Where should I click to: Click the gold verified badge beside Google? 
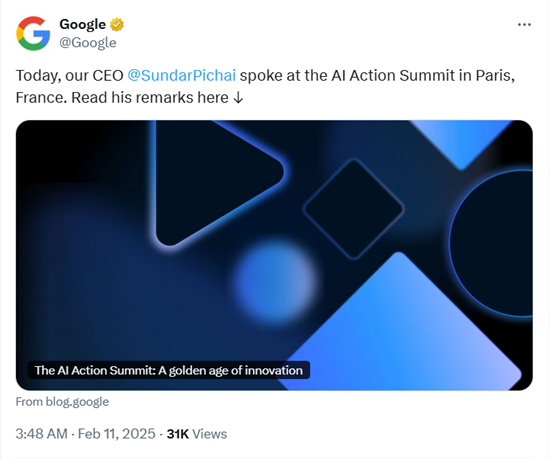[117, 24]
